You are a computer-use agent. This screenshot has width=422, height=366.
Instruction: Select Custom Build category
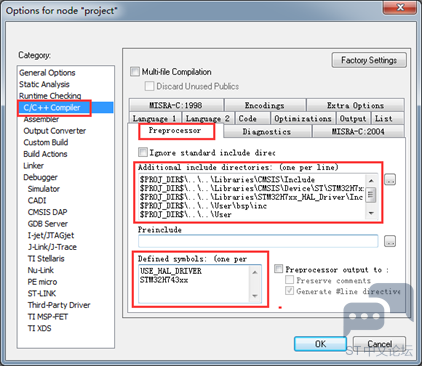point(46,142)
